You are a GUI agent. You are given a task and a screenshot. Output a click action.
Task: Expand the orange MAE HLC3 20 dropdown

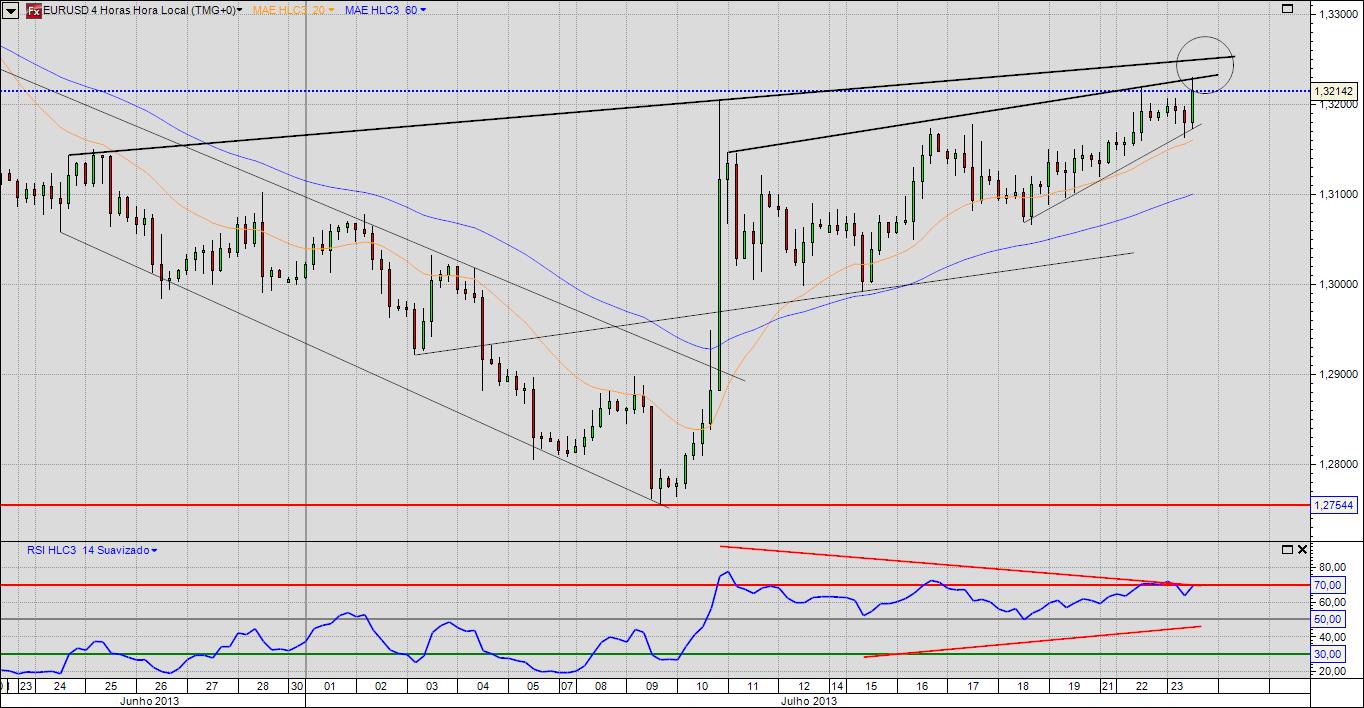(293, 10)
